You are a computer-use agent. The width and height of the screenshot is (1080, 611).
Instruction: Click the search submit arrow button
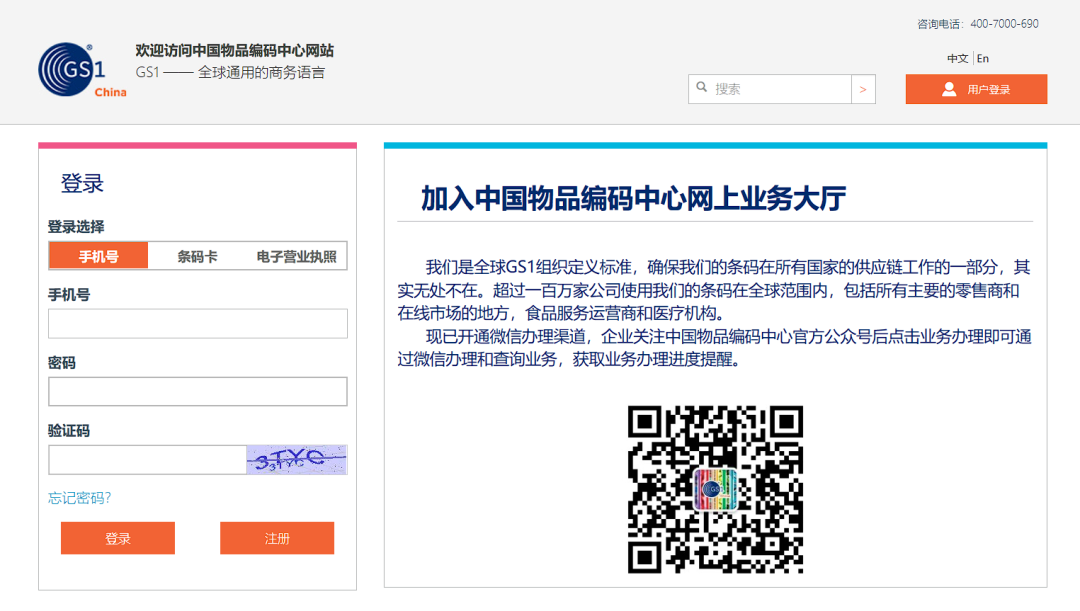(863, 90)
